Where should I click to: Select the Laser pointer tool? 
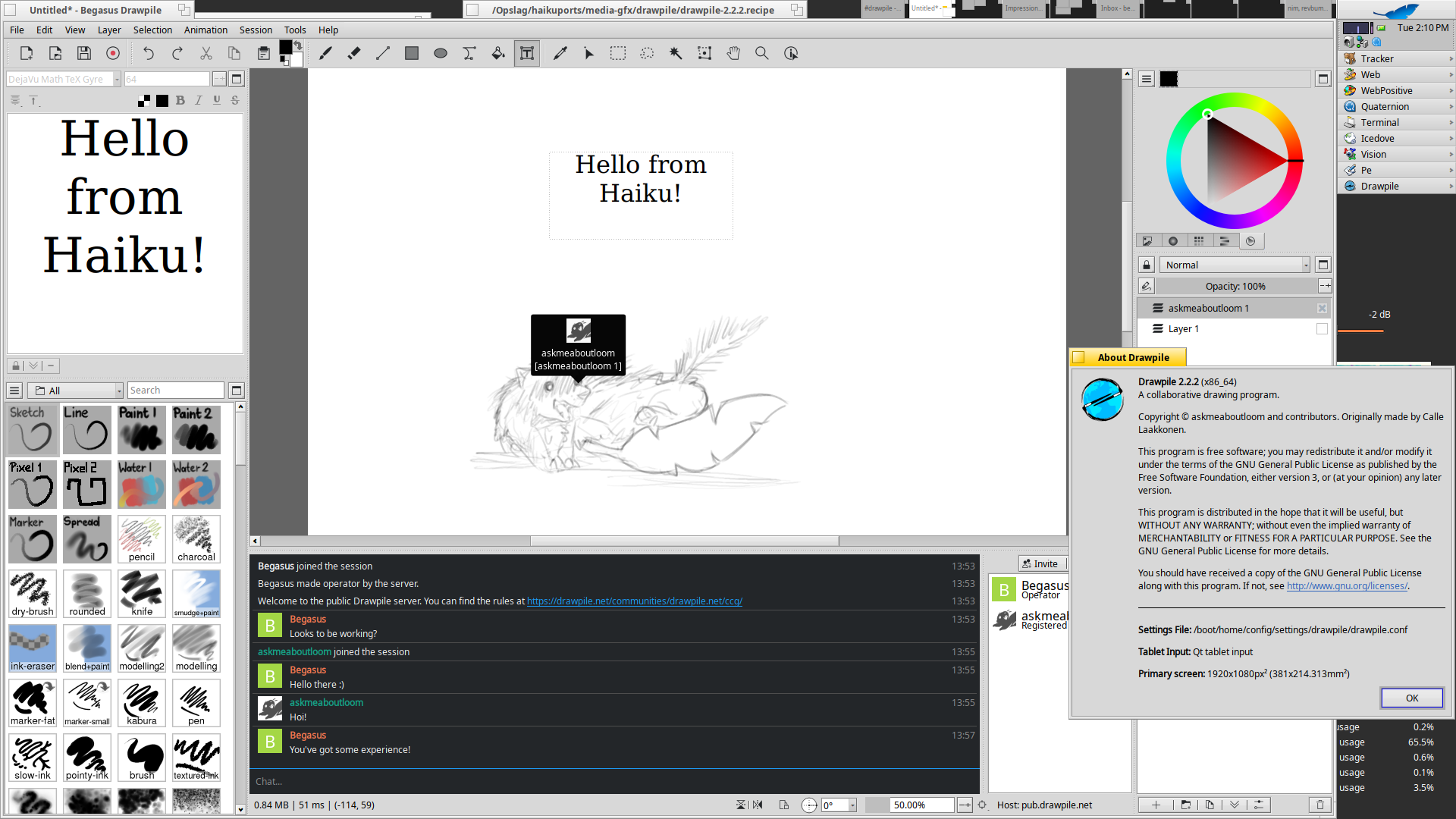(589, 53)
